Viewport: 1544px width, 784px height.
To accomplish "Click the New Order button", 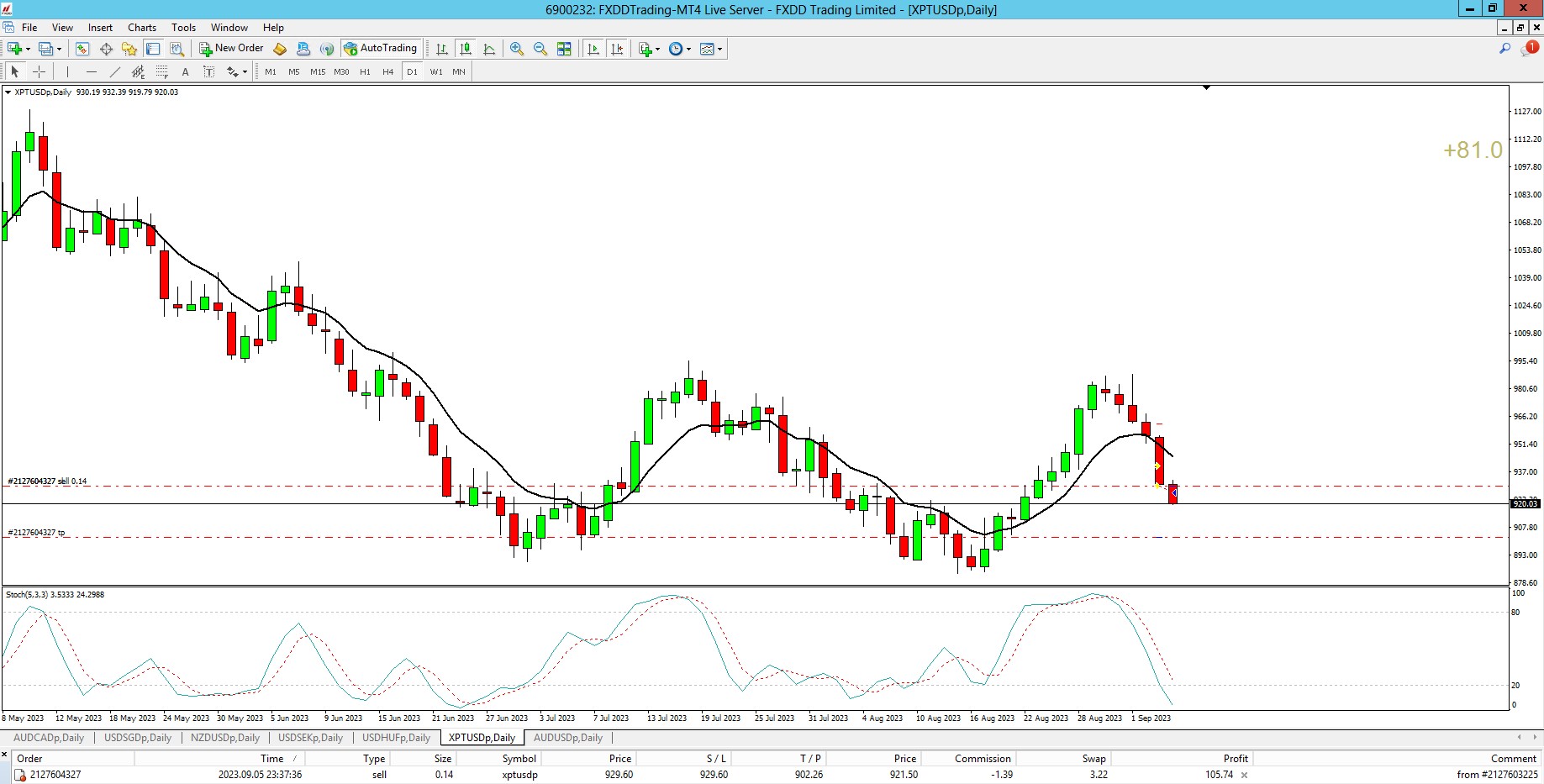I will click(231, 49).
